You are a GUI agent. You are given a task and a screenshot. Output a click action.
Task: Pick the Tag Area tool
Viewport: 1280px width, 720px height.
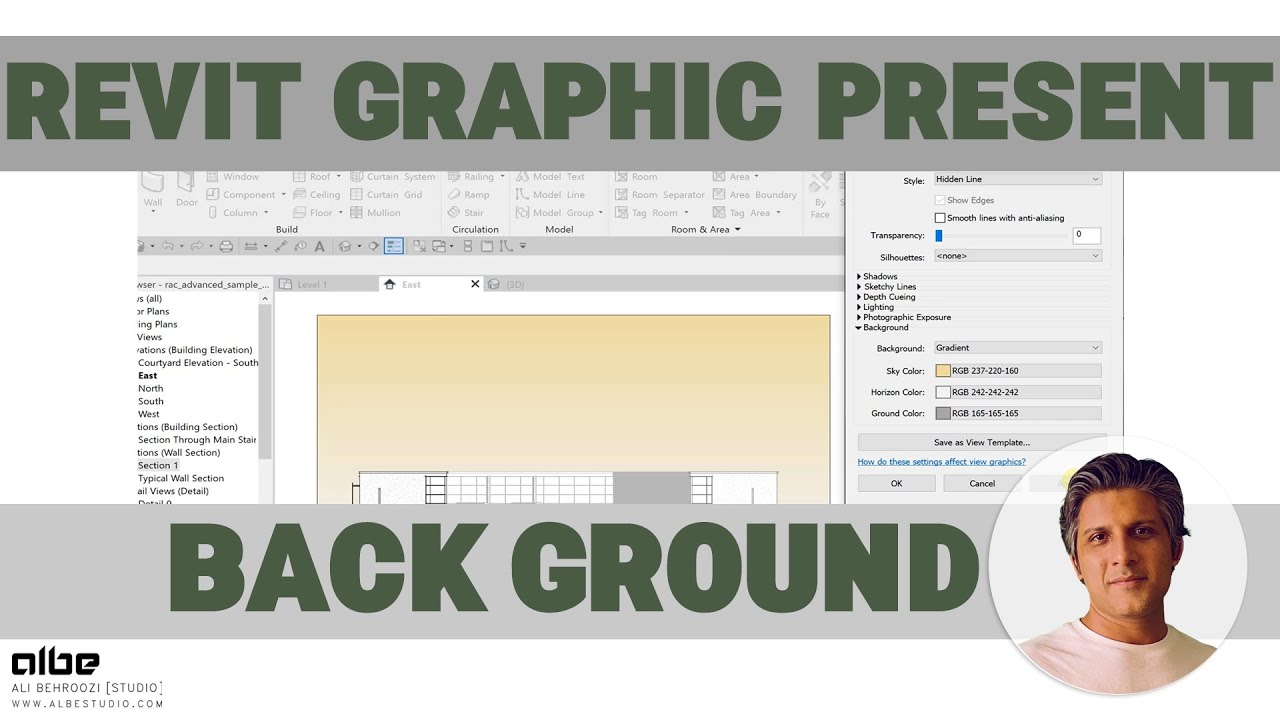746,213
